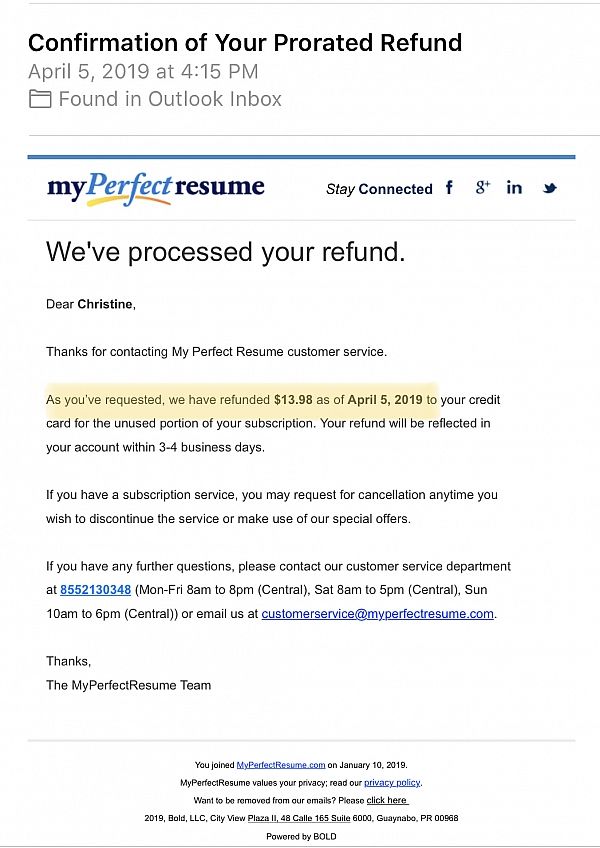The image size is (600, 848).
Task: Open the Facebook icon in the header
Action: click(449, 188)
